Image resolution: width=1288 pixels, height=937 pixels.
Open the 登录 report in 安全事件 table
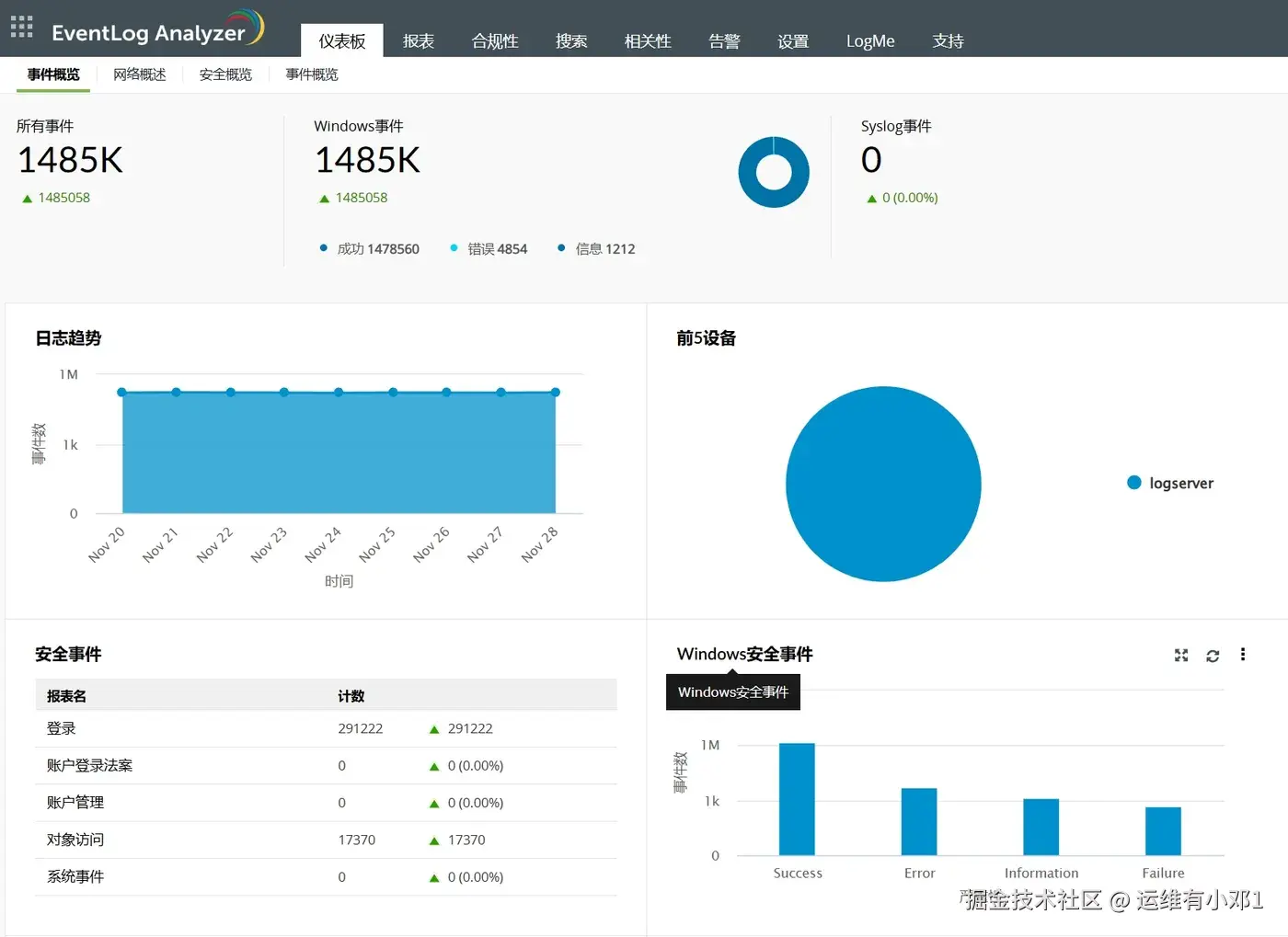tap(59, 727)
